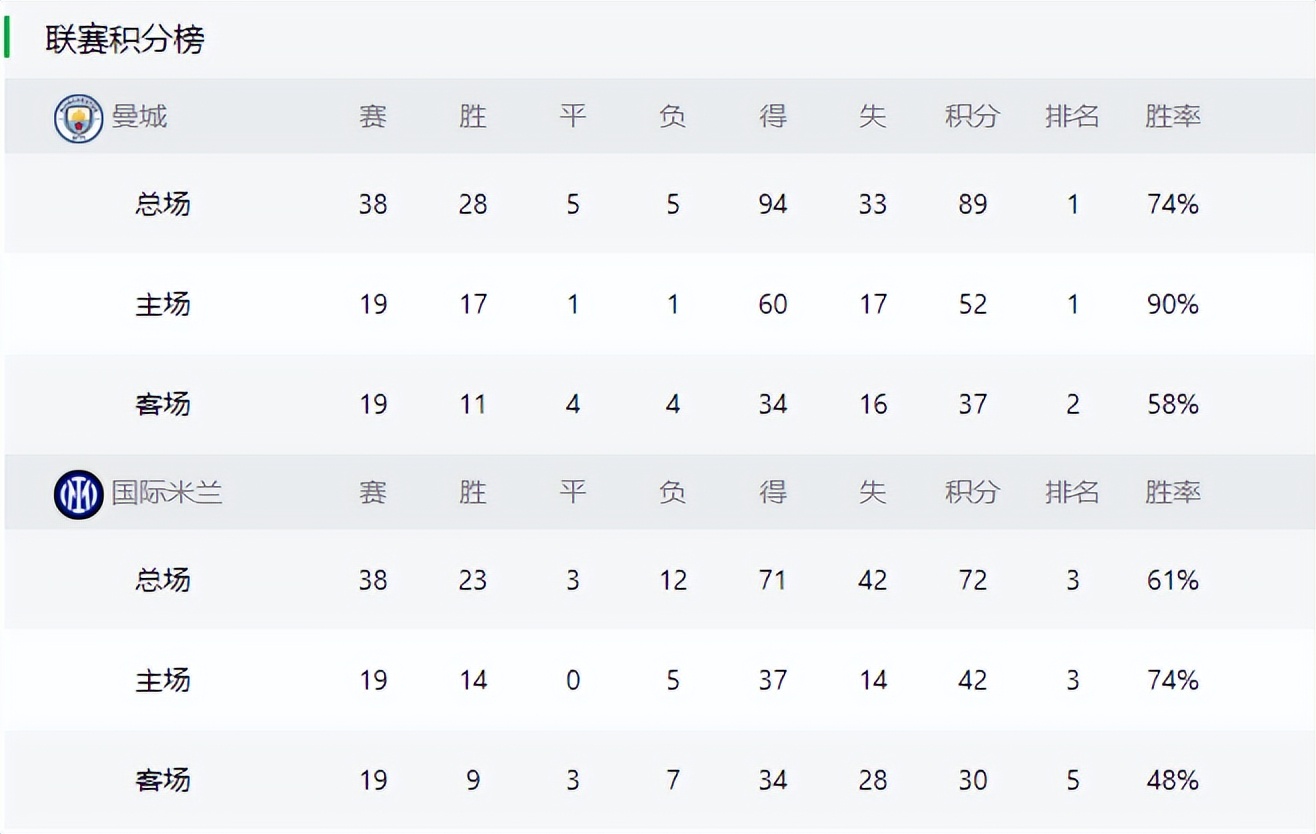Select 国际米兰's 总场 row label

click(x=162, y=580)
